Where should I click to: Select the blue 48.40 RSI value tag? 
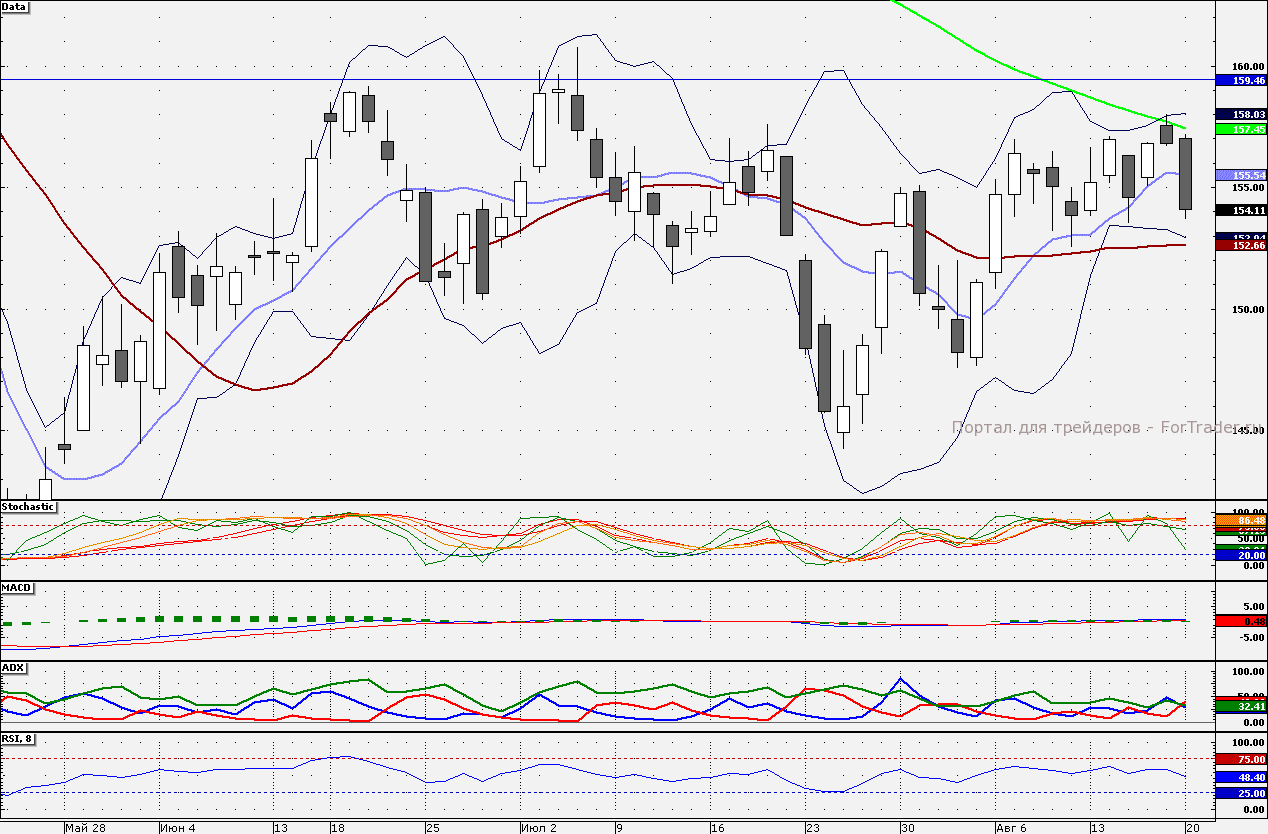pyautogui.click(x=1240, y=777)
